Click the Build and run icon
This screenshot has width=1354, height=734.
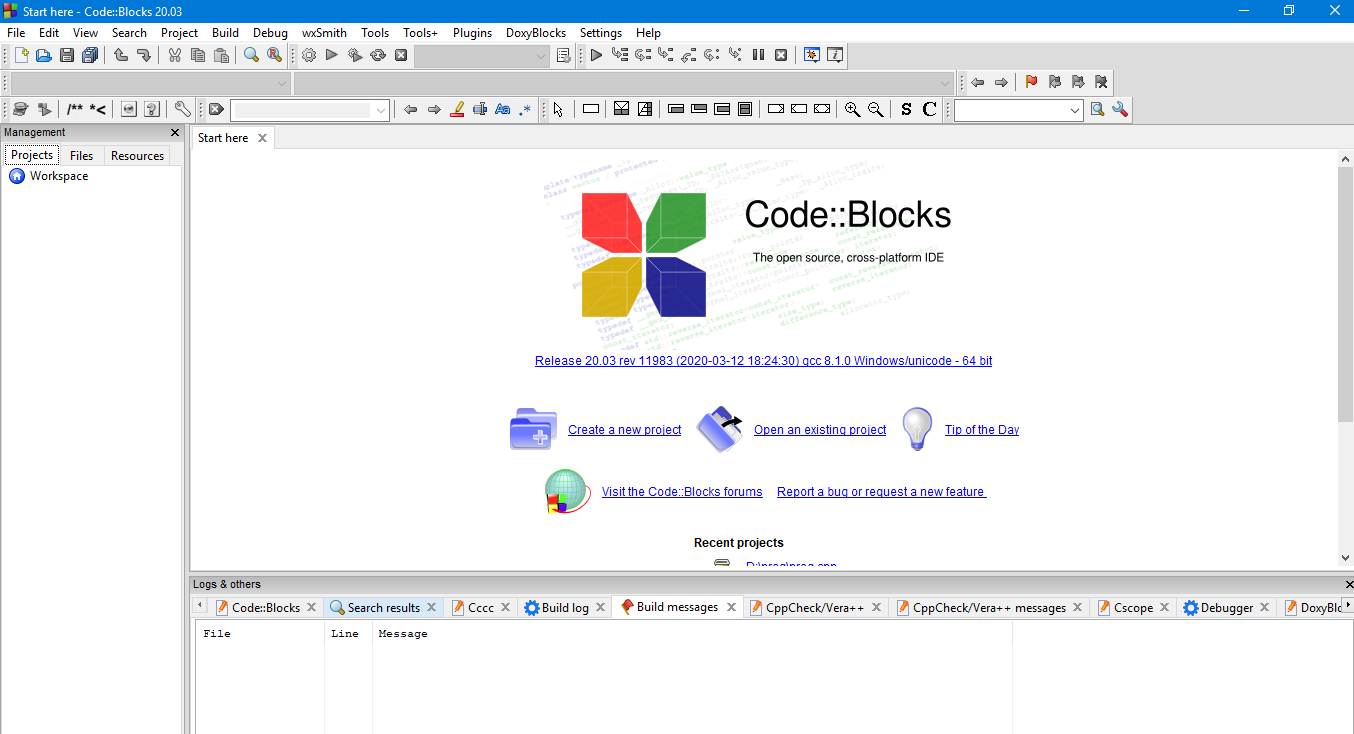pos(355,55)
